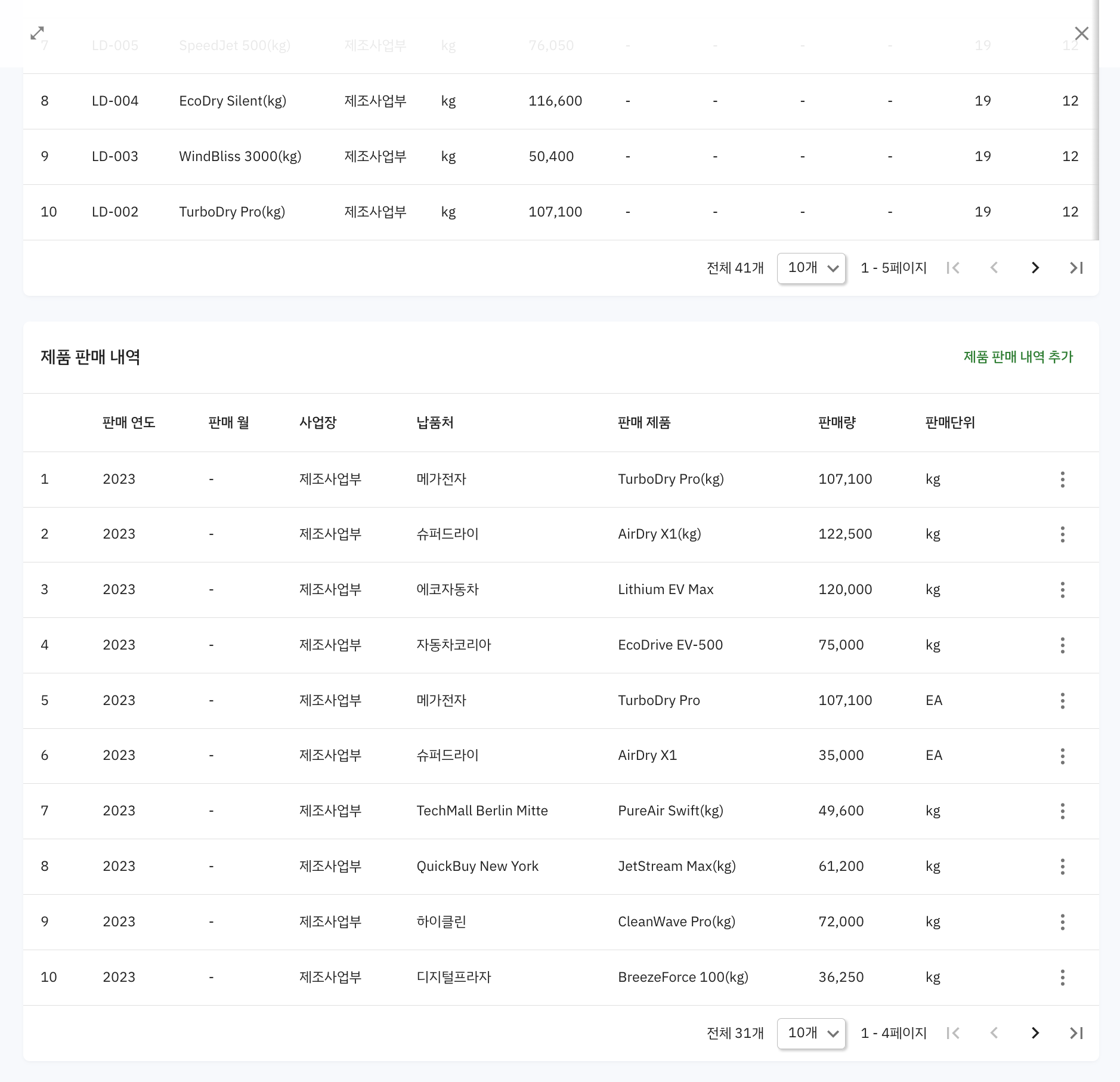Viewport: 1120px width, 1082px height.
Task: Open the kebab menu for the EcoDrive EV-500 row
Action: click(x=1062, y=645)
